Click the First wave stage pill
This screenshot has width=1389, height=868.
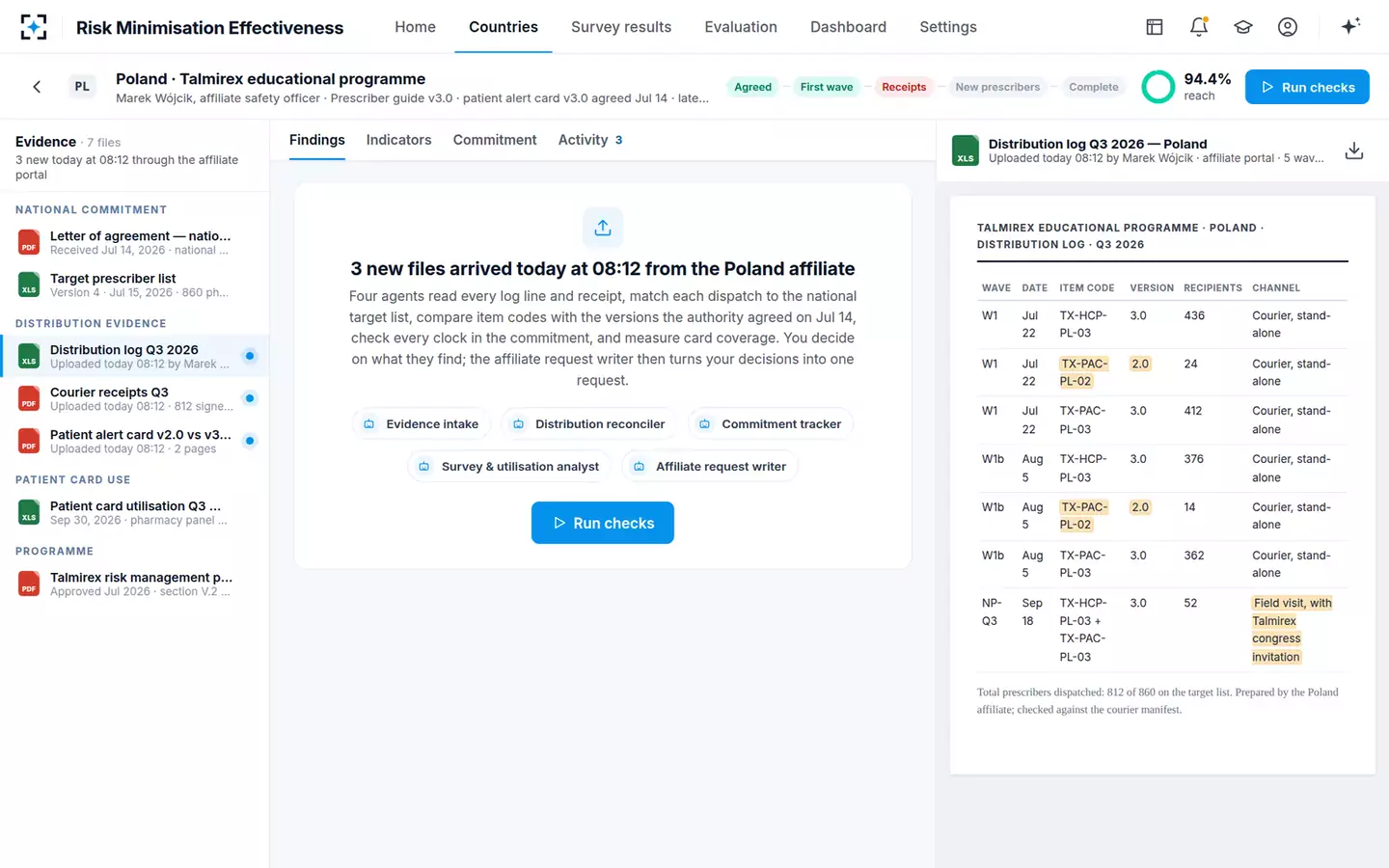[827, 87]
